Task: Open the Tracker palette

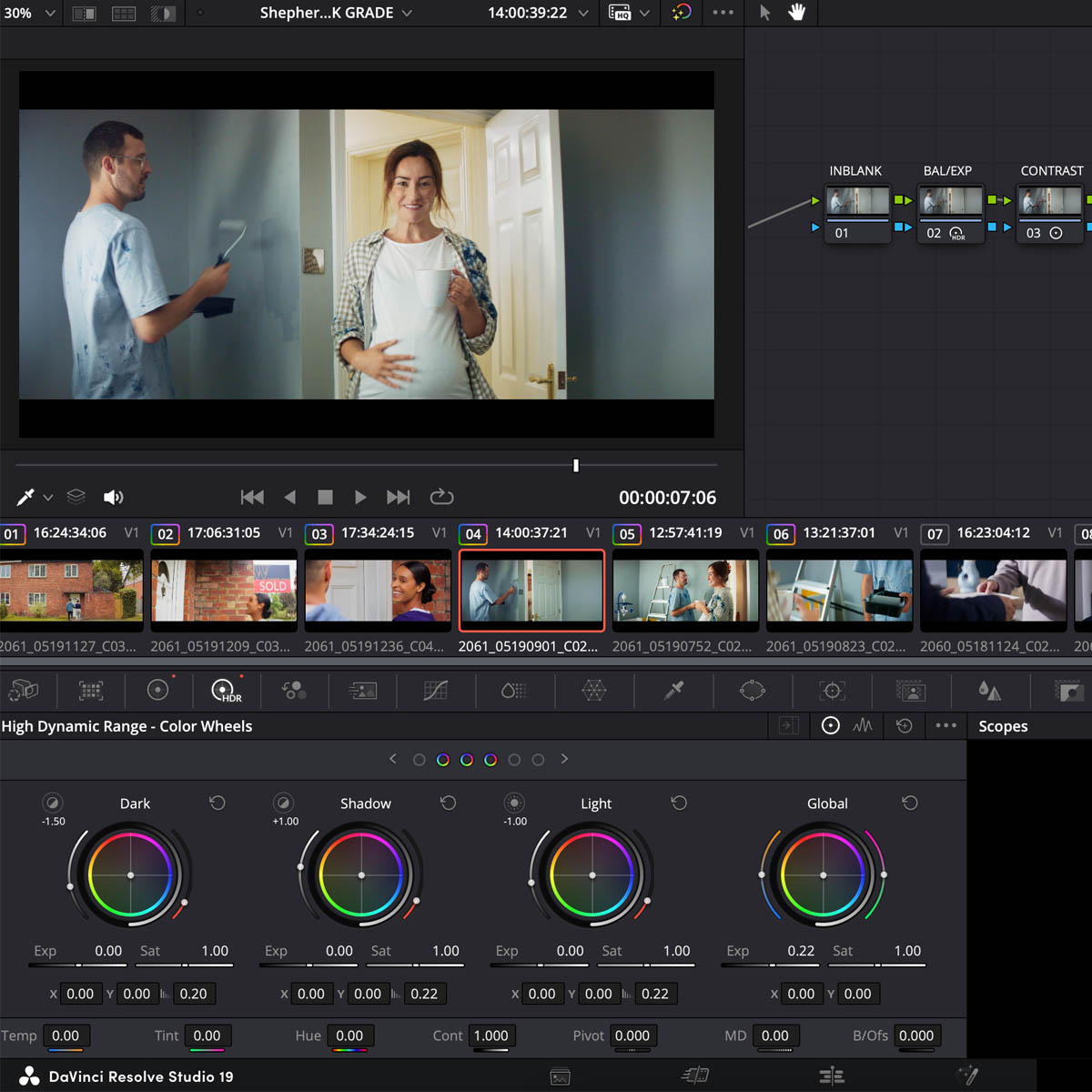Action: (832, 691)
